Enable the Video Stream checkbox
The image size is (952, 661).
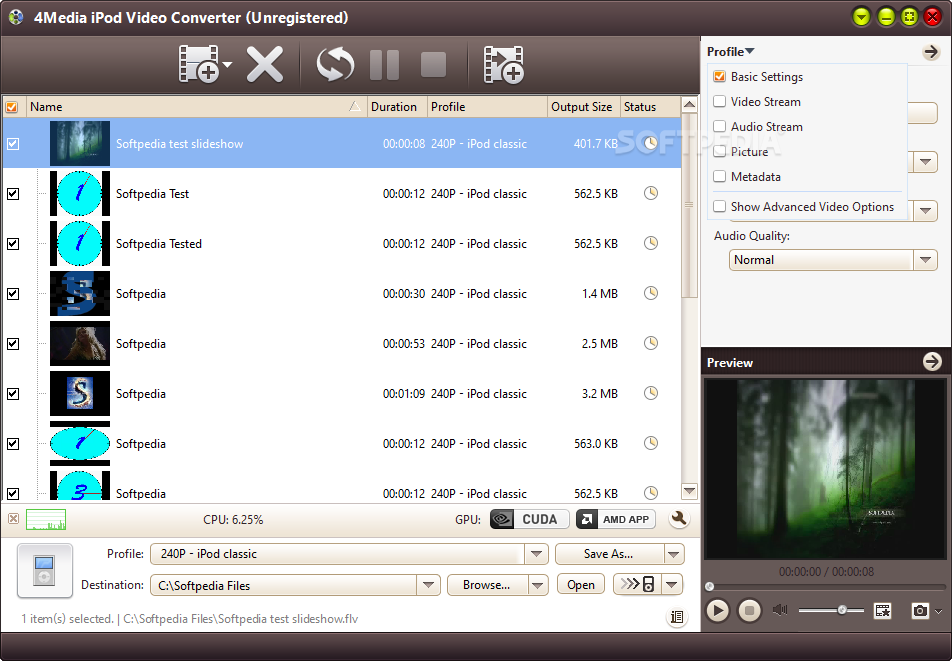pyautogui.click(x=719, y=101)
